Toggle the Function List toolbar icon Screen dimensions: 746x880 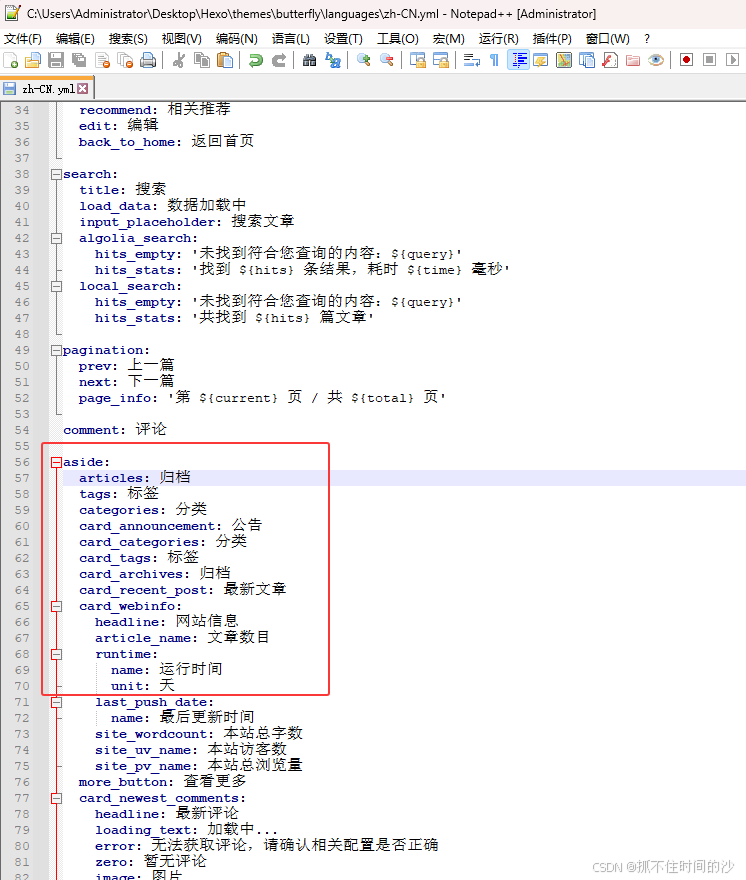[x=610, y=60]
